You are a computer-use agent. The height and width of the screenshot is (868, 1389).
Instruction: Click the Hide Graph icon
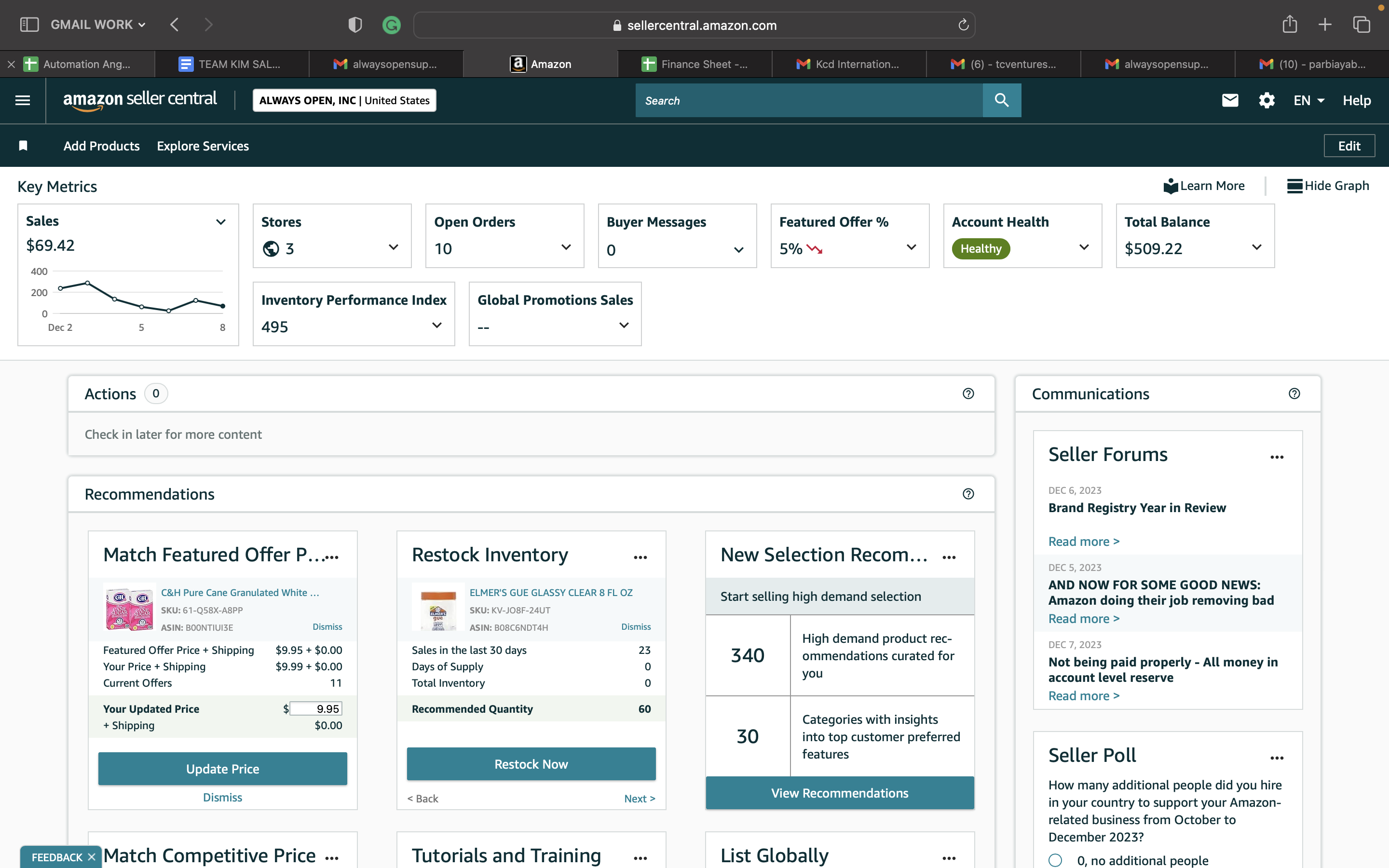1294,186
